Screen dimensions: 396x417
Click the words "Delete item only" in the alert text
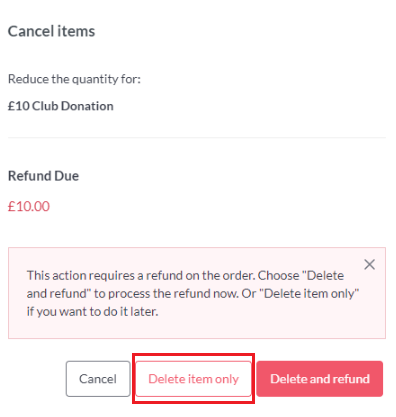coord(309,294)
